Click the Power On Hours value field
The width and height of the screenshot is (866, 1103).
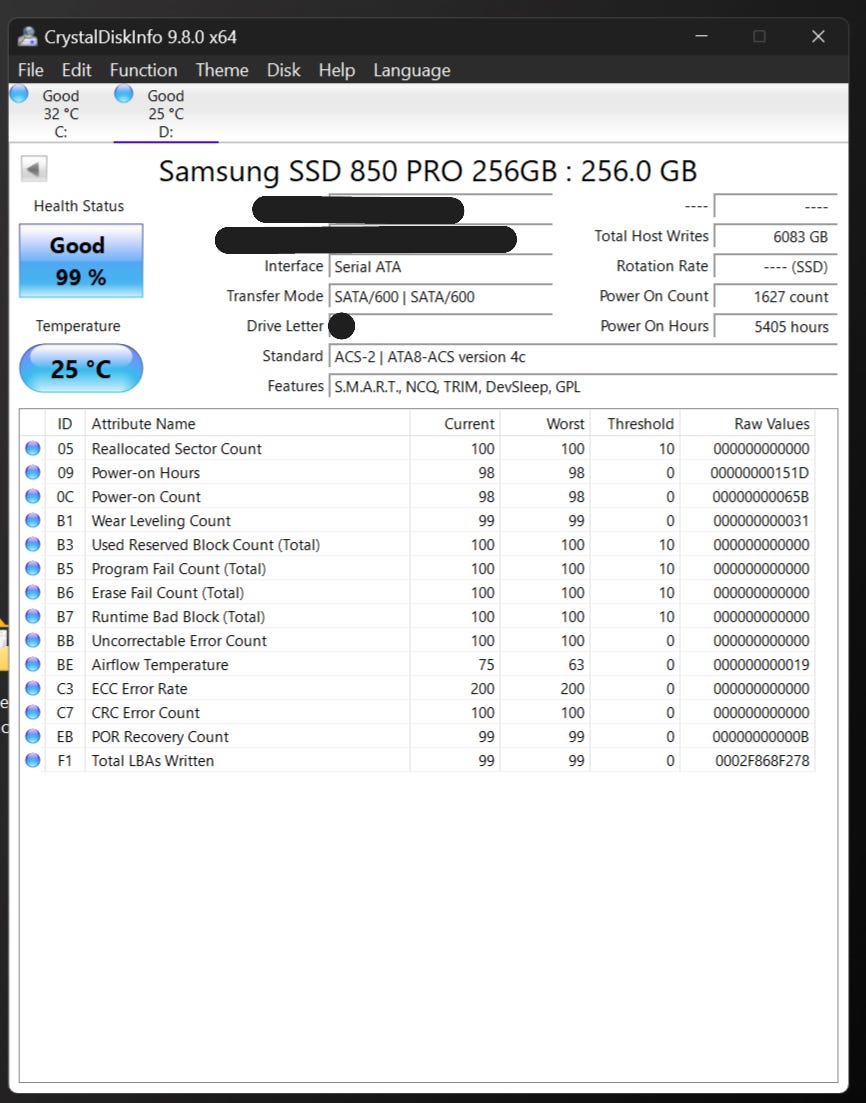tap(775, 326)
